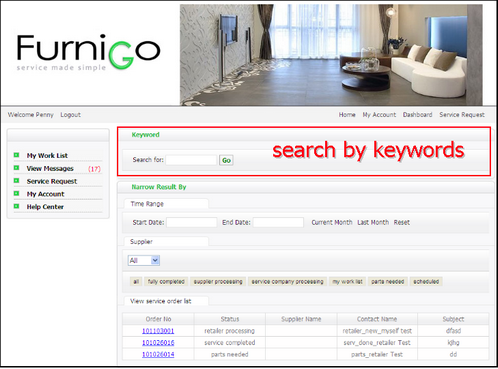
Task: Click the Status column header
Action: click(230, 319)
